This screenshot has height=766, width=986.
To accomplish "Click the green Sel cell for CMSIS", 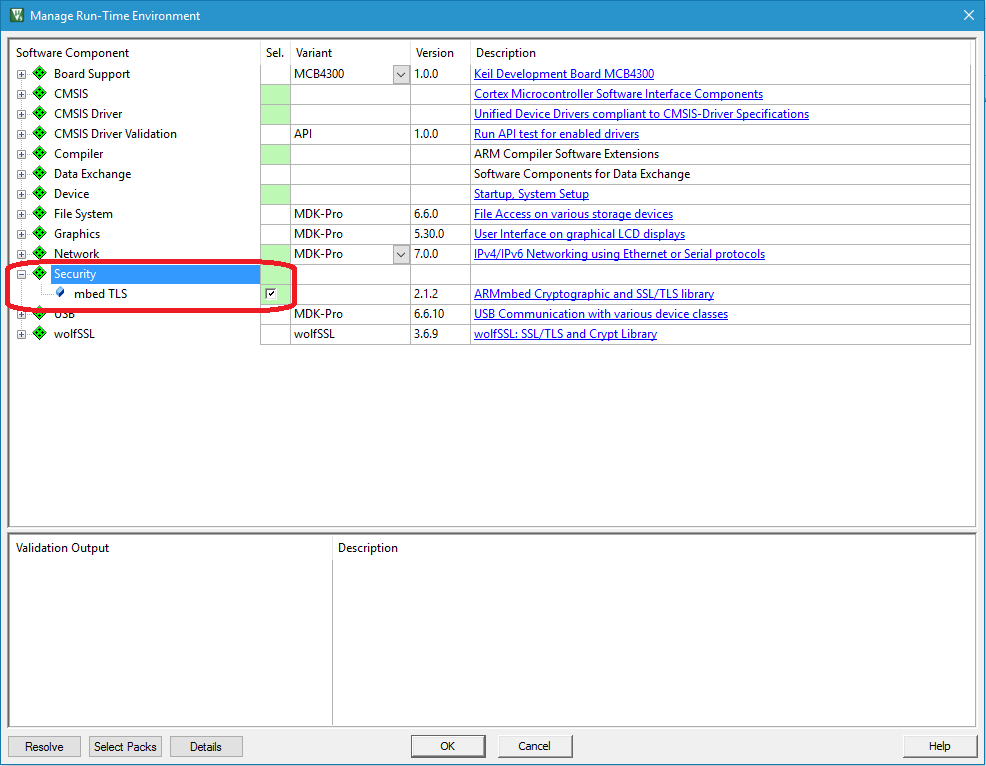I will click(x=274, y=93).
